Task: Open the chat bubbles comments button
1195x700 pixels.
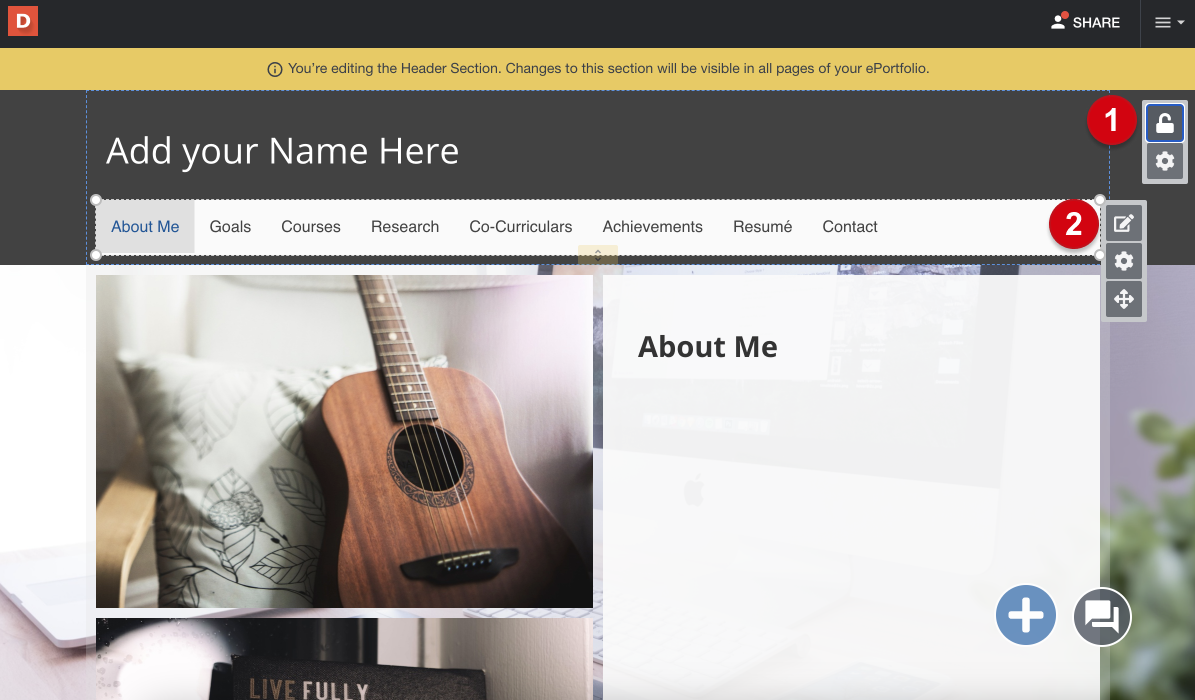Action: tap(1102, 616)
